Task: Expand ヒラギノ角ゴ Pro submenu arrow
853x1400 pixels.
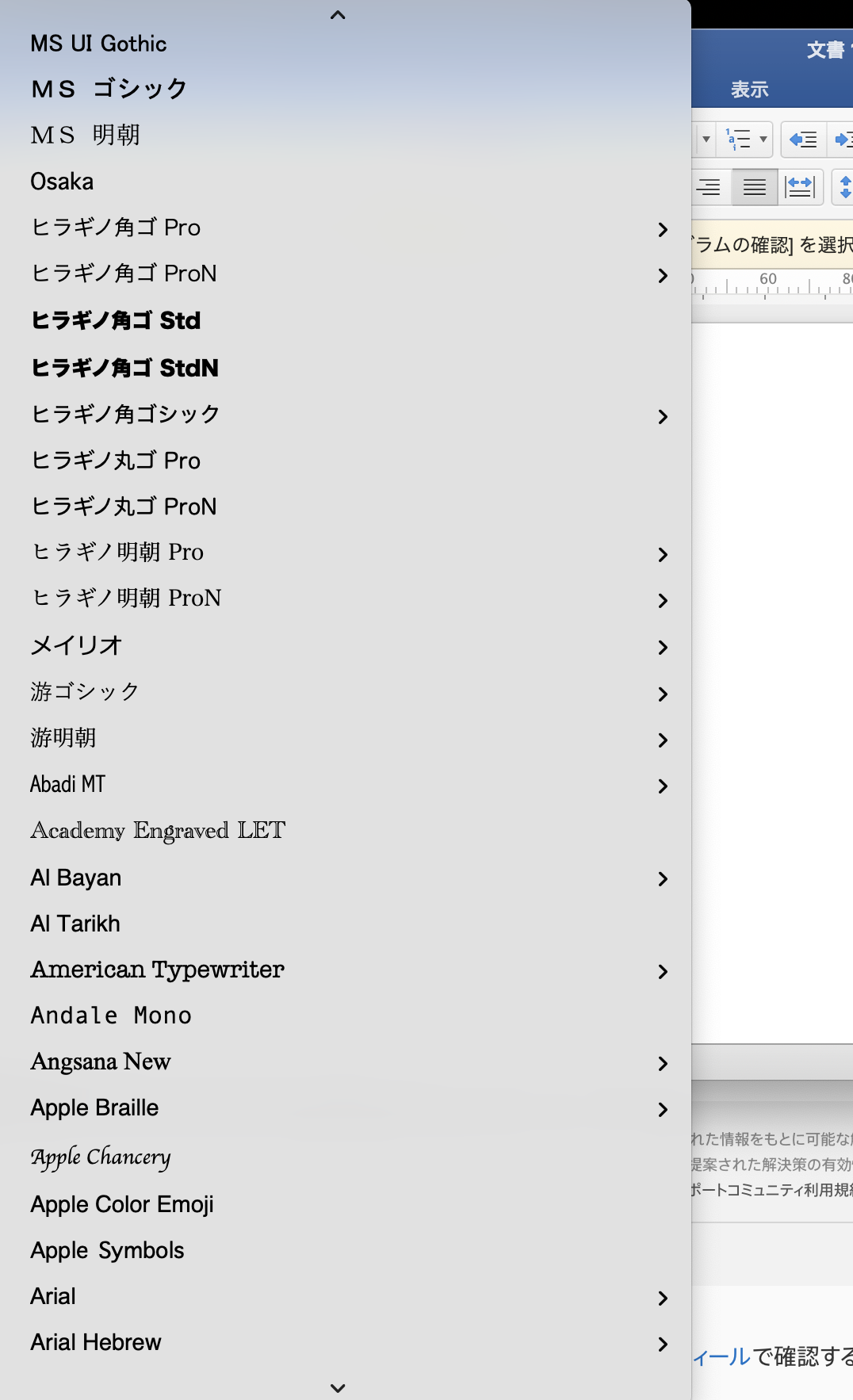Action: coord(663,229)
